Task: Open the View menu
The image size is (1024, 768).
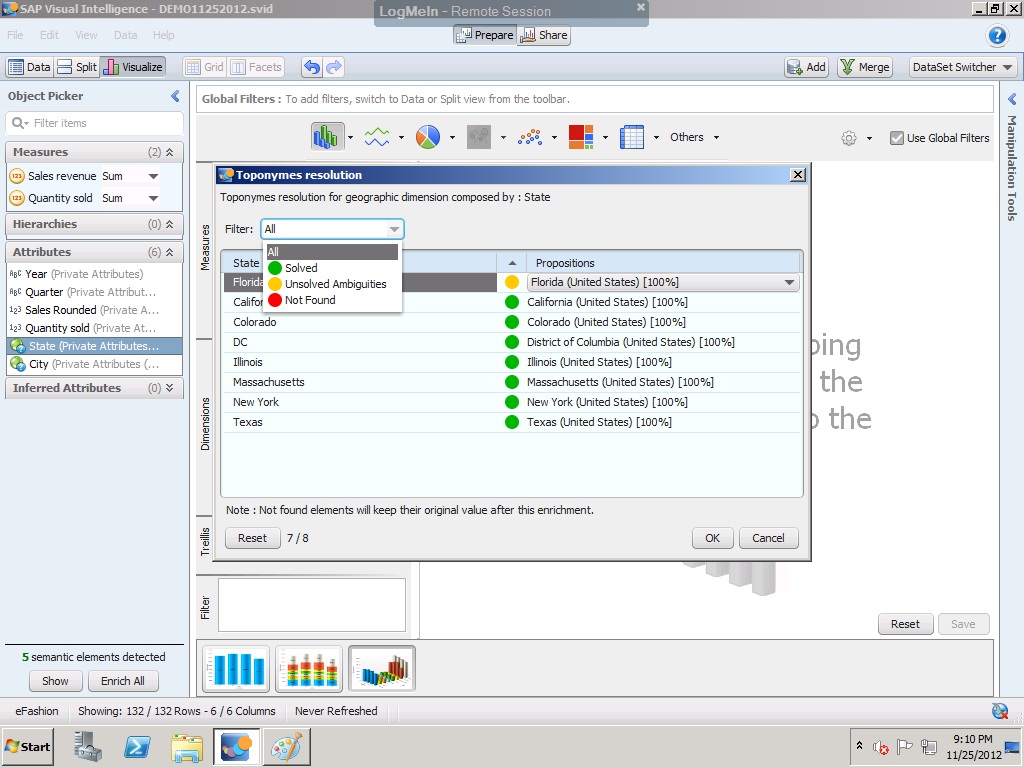Action: [86, 35]
